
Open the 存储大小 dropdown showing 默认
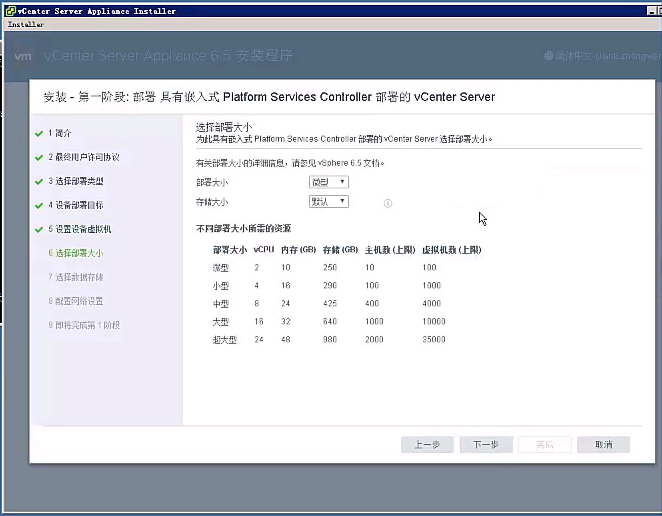pos(328,201)
